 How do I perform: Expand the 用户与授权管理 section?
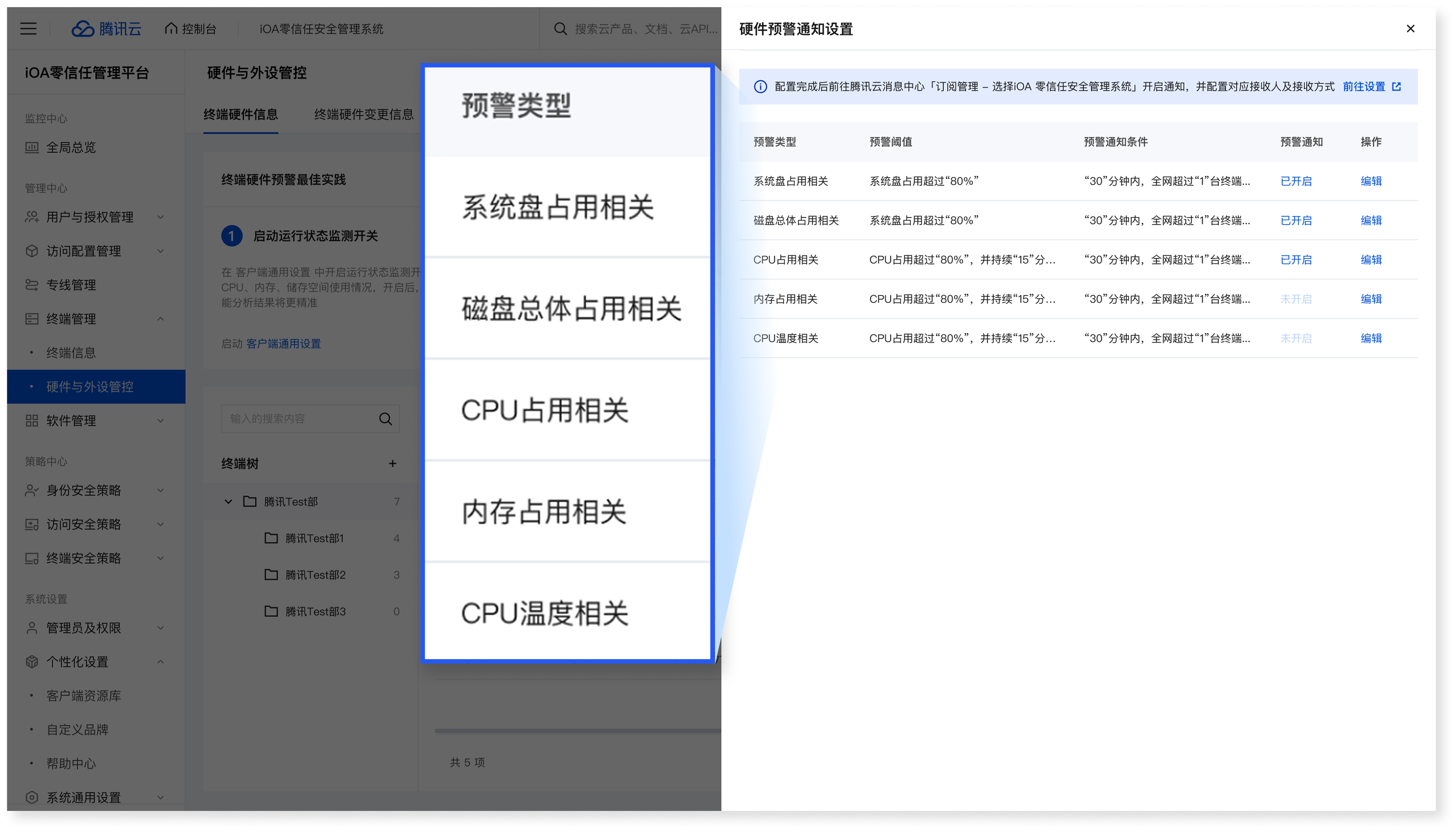tap(160, 217)
